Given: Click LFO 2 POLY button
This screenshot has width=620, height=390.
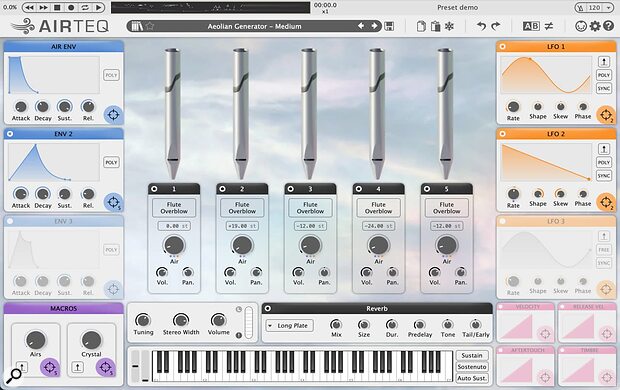Looking at the screenshot, I should tap(604, 163).
